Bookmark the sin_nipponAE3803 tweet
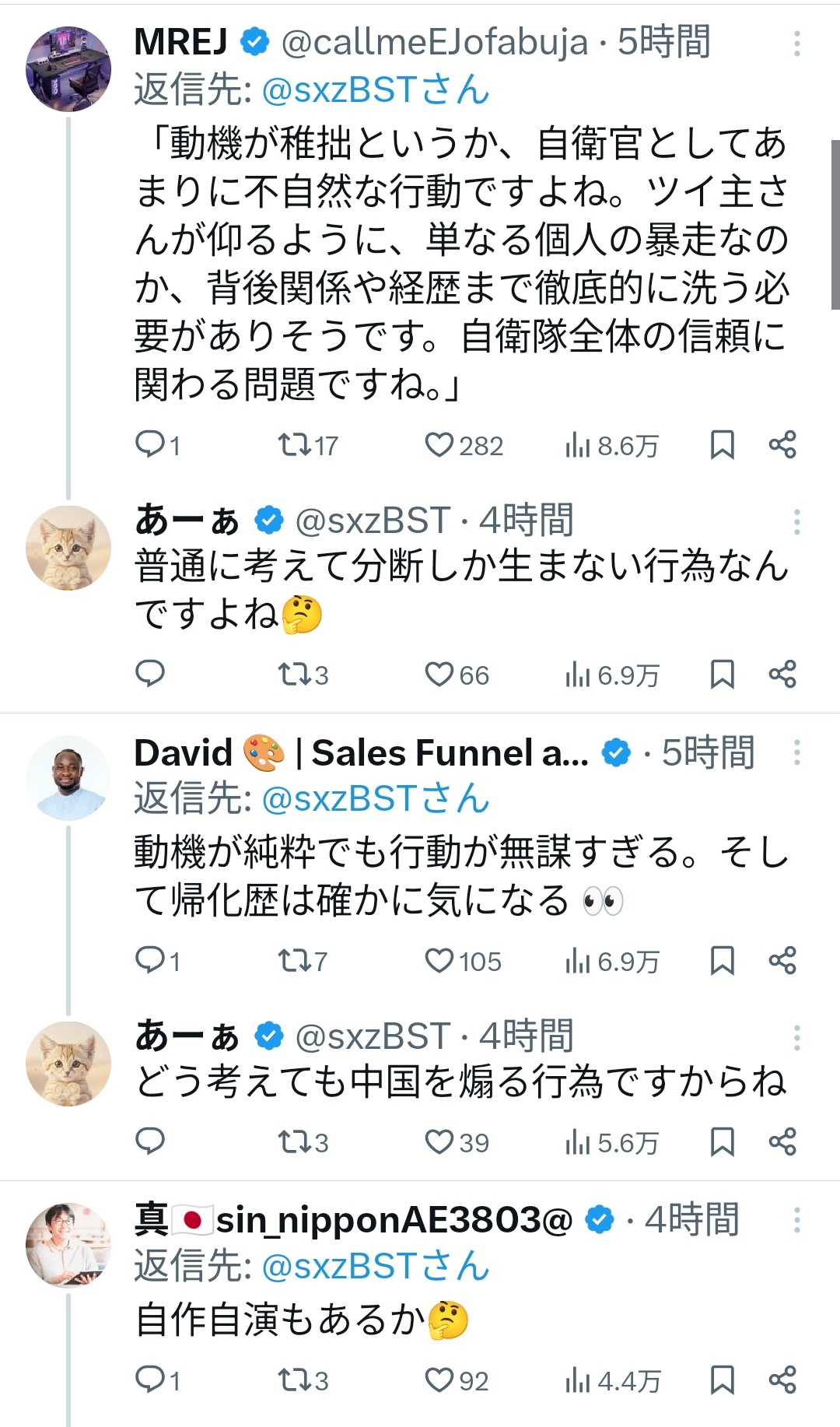 pyautogui.click(x=723, y=1380)
